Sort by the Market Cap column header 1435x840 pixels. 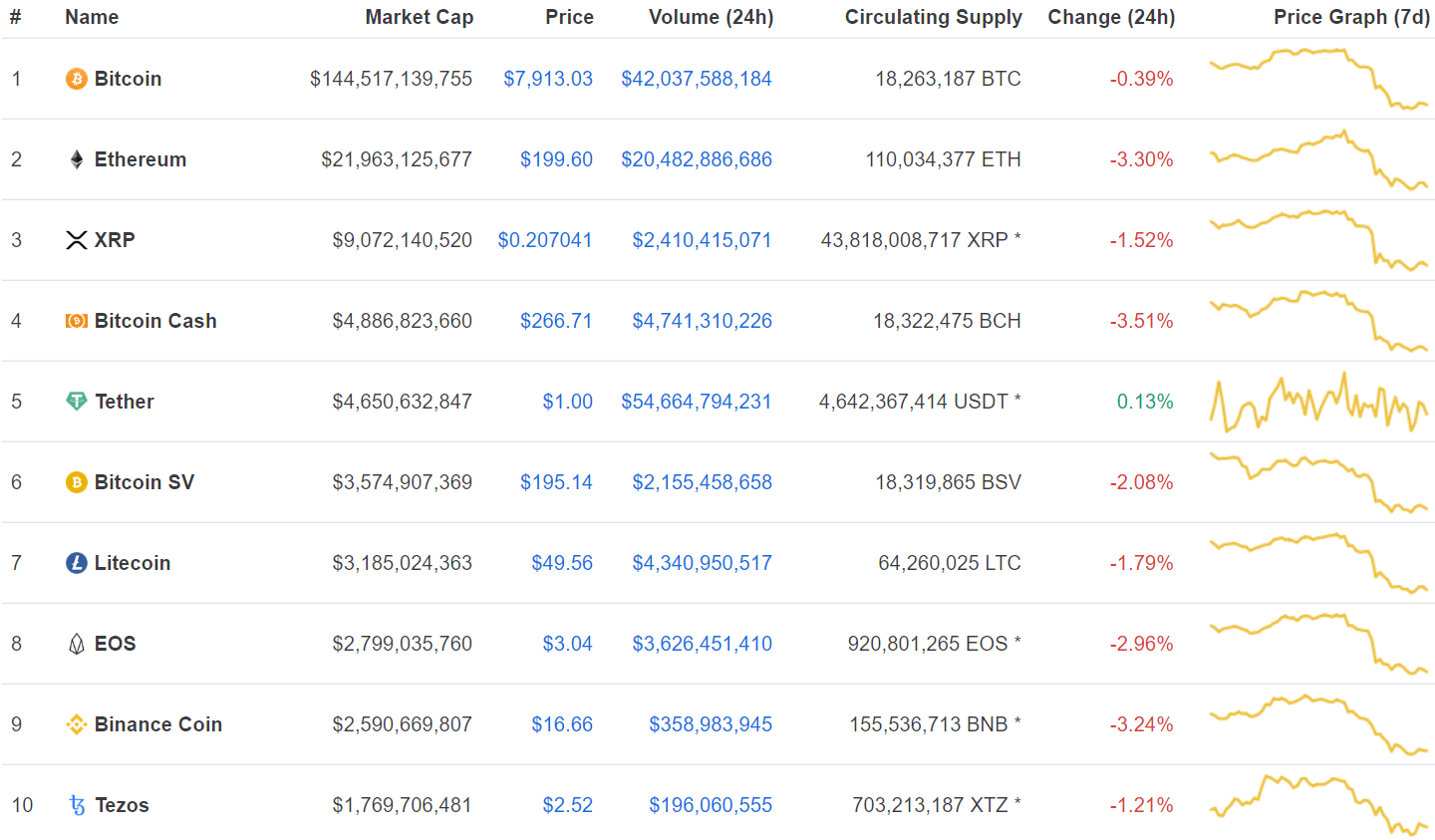coord(420,17)
